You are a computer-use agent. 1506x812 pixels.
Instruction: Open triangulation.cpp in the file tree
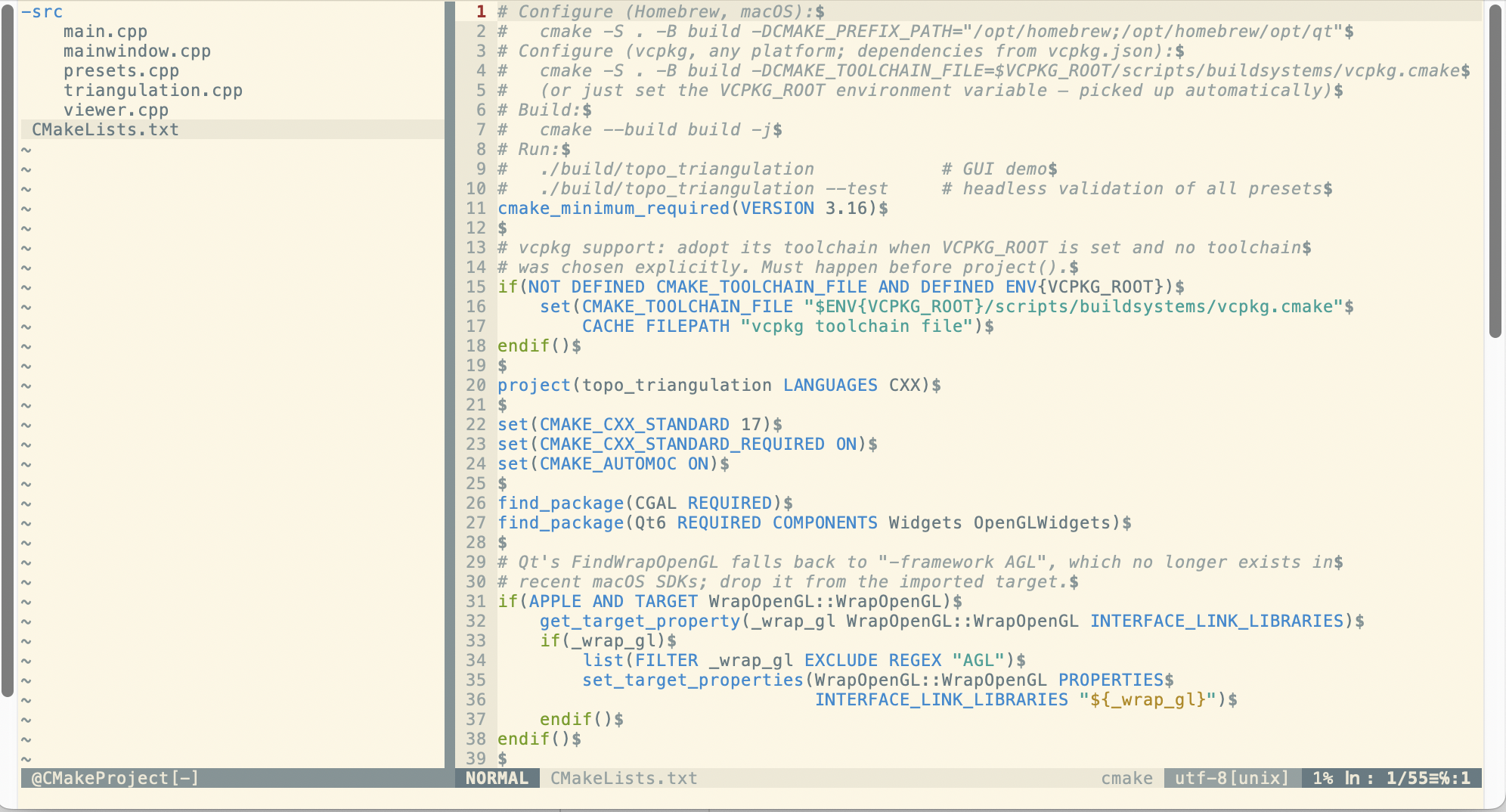click(153, 91)
